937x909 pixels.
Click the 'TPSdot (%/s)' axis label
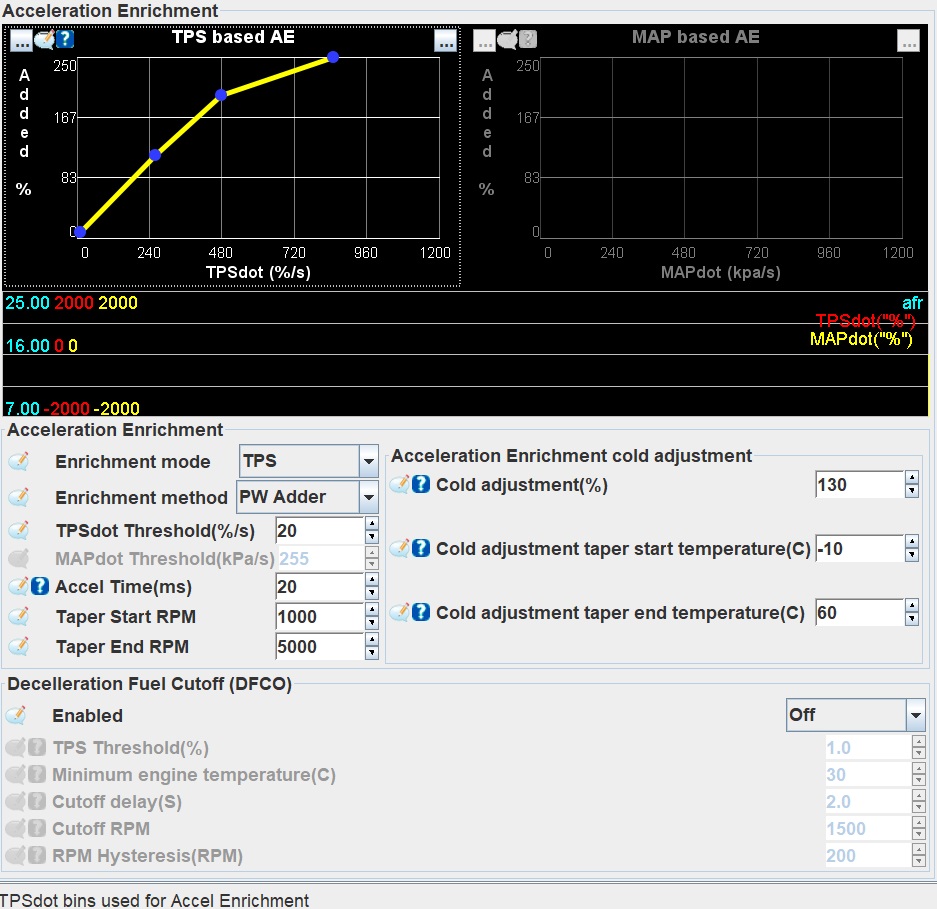point(258,273)
